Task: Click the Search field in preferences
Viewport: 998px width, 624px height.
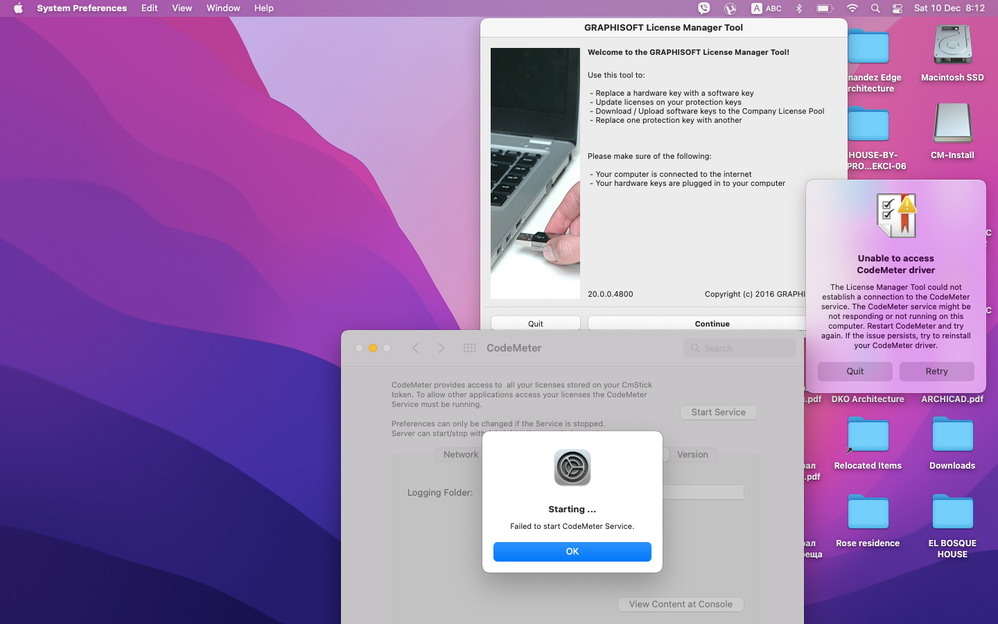Action: (x=739, y=348)
